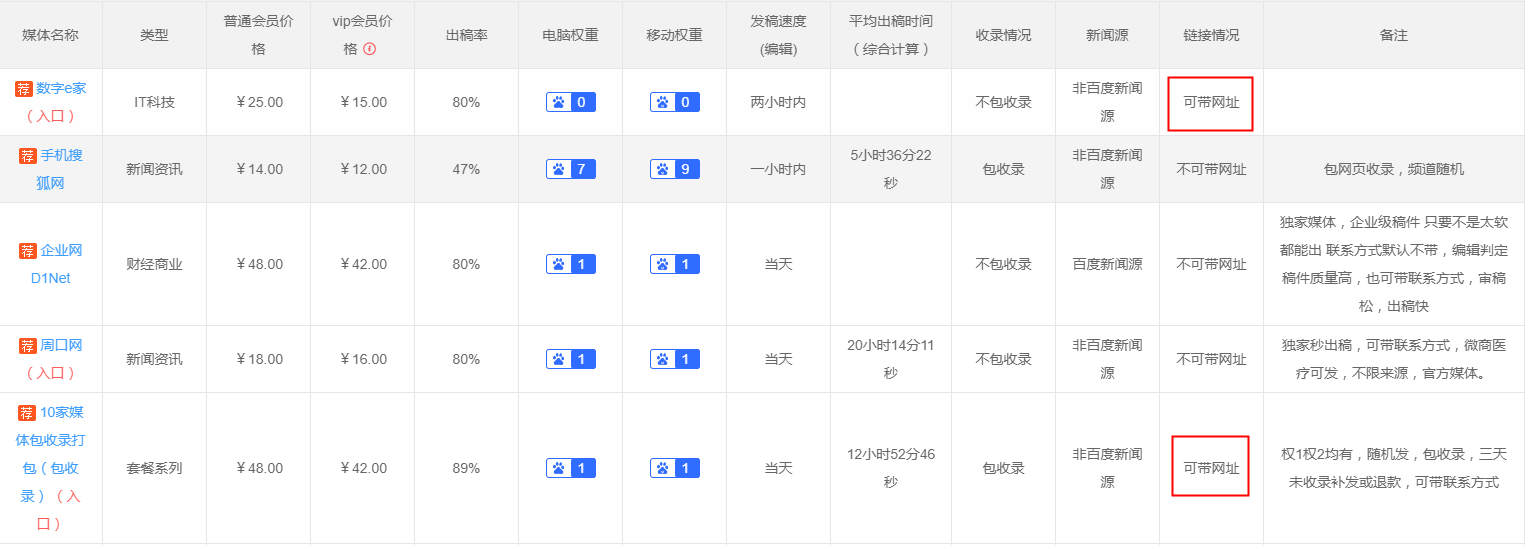Open the 企业网D1Net media link
This screenshot has width=1531, height=545.
[54, 264]
